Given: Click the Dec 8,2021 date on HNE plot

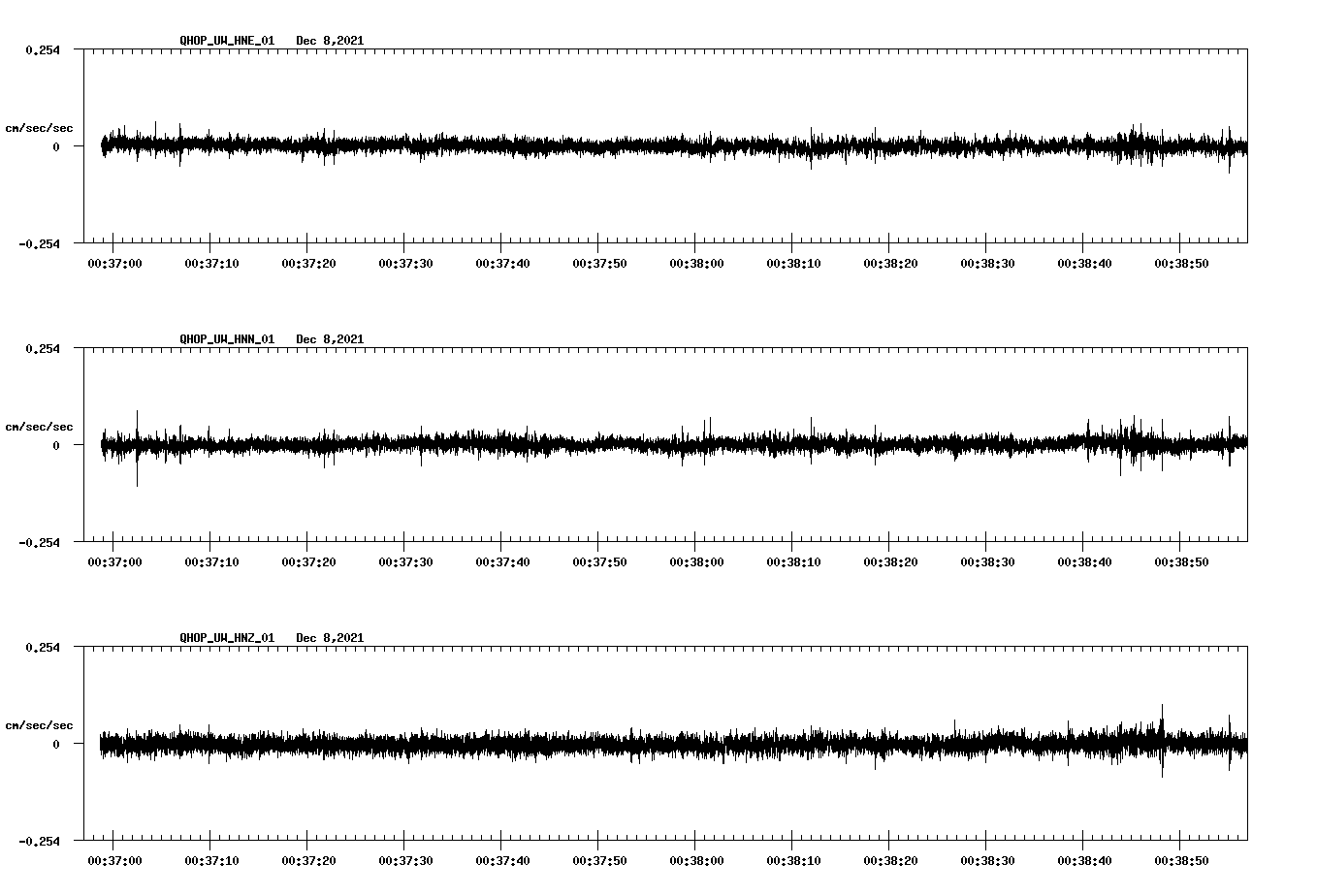Looking at the screenshot, I should pyautogui.click(x=330, y=41).
